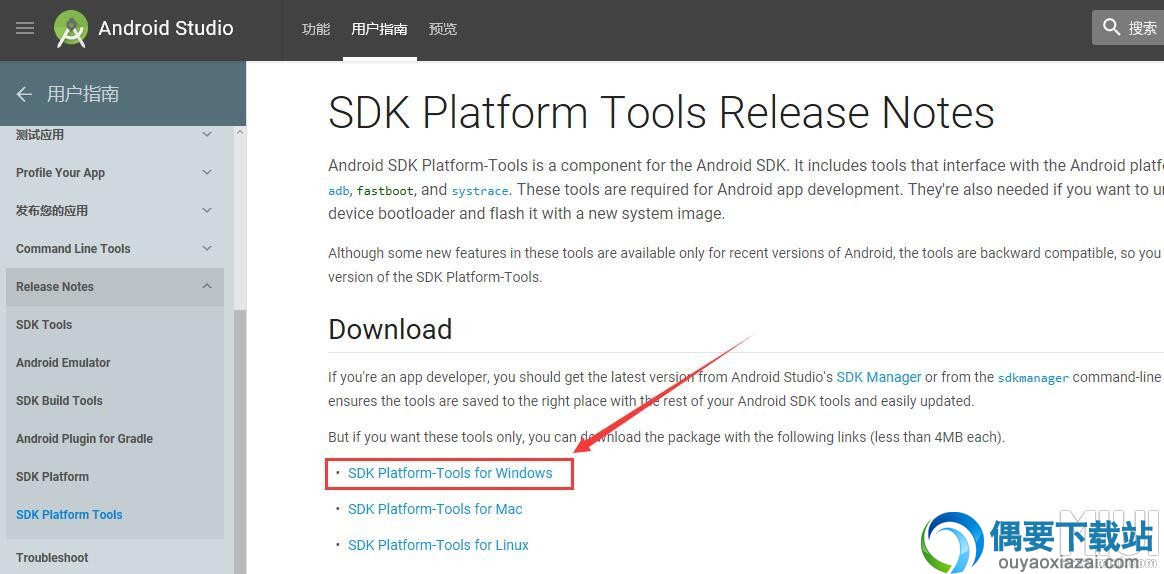Switch to the 预览 tab
The height and width of the screenshot is (574, 1164).
442,30
